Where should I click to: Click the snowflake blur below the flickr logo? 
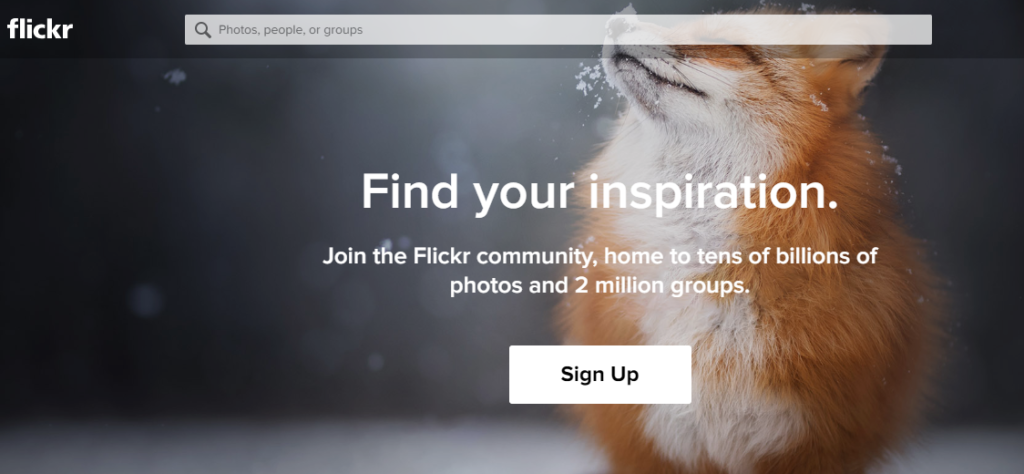point(175,76)
